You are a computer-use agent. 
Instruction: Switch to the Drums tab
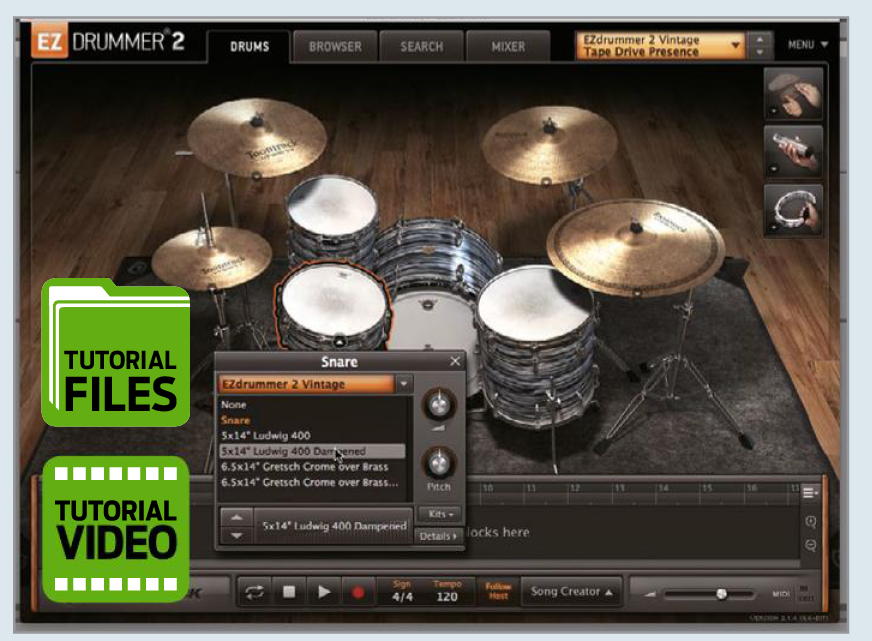click(249, 46)
